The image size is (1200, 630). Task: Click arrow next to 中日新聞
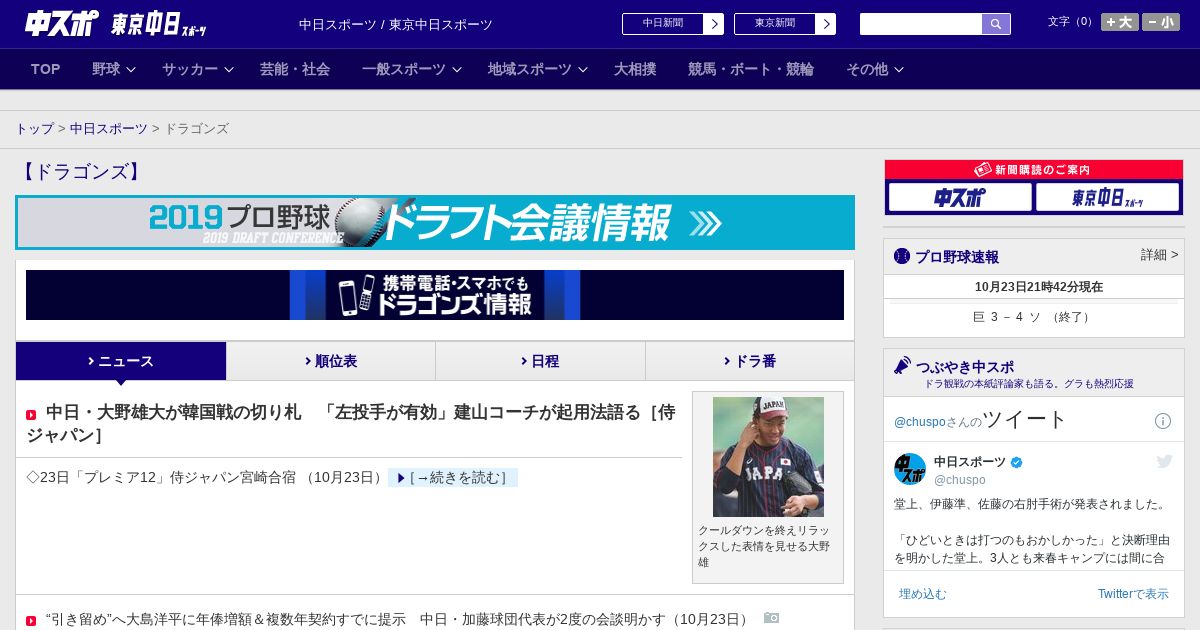714,24
